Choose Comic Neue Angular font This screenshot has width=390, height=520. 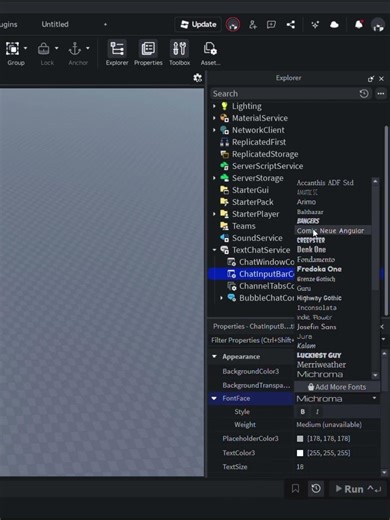tap(333, 231)
